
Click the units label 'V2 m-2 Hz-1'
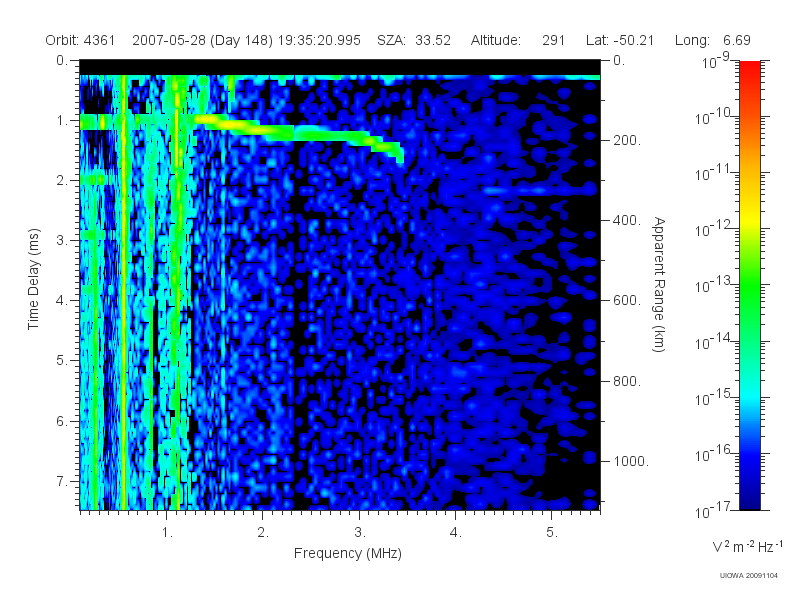(747, 546)
